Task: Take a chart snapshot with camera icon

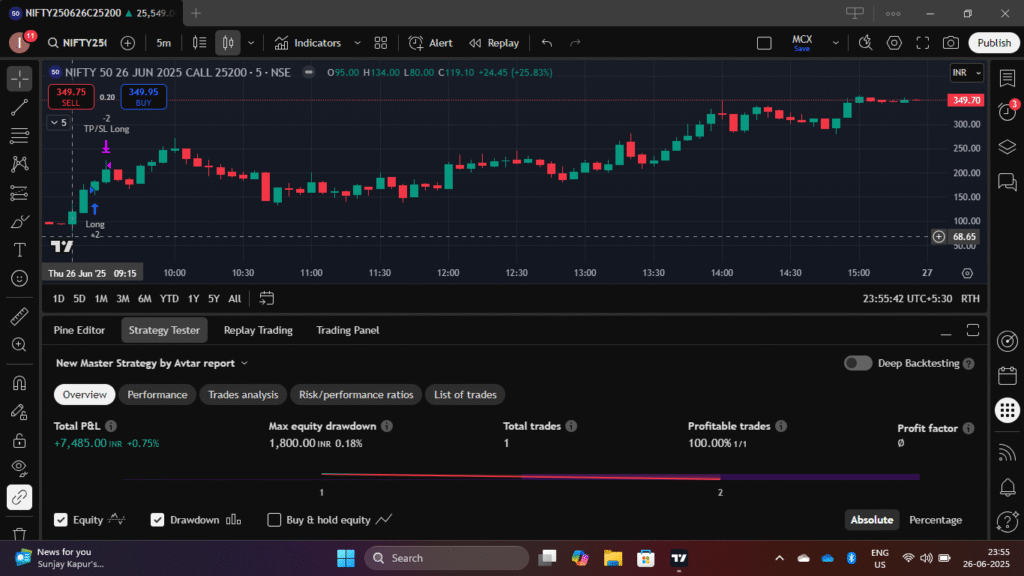Action: point(951,43)
